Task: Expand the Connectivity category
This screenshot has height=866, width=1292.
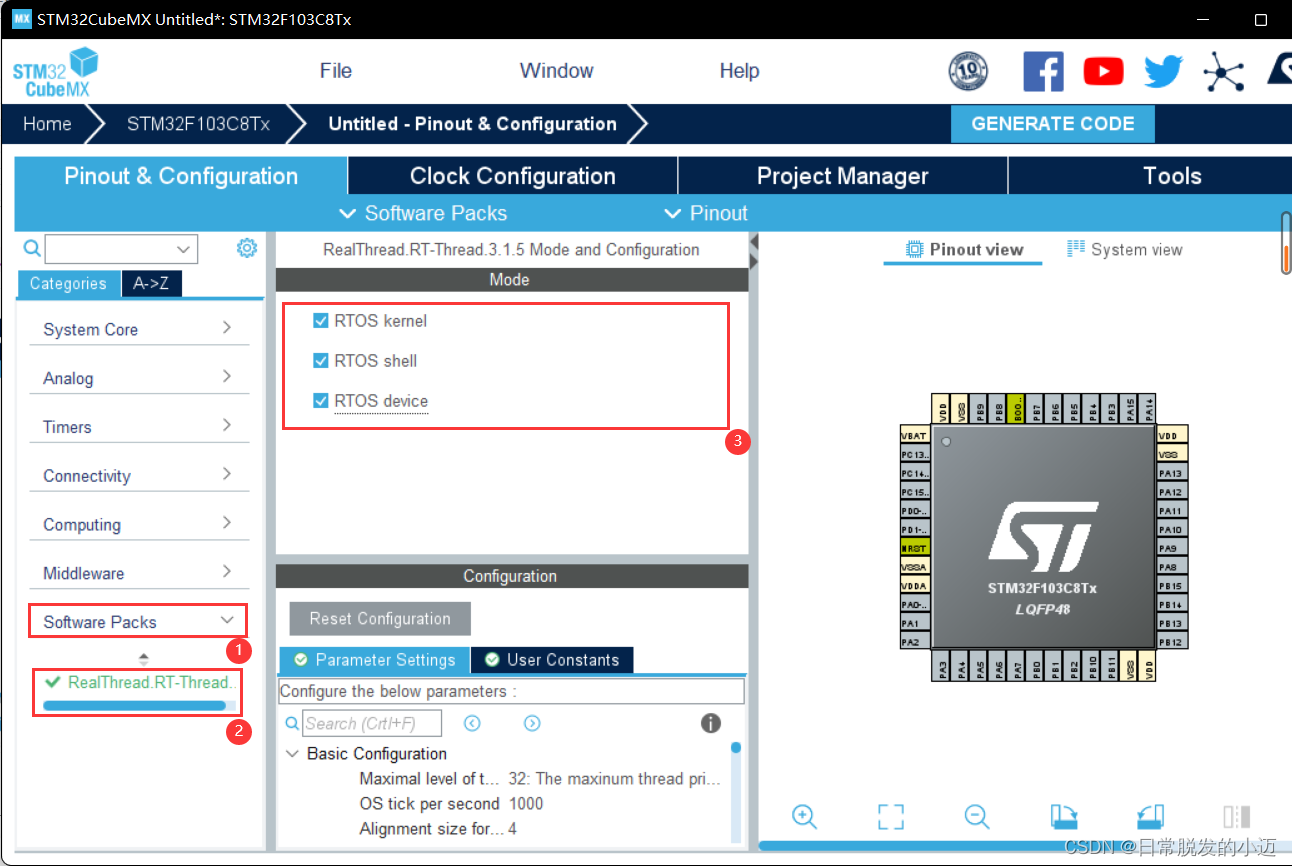Action: coord(138,476)
